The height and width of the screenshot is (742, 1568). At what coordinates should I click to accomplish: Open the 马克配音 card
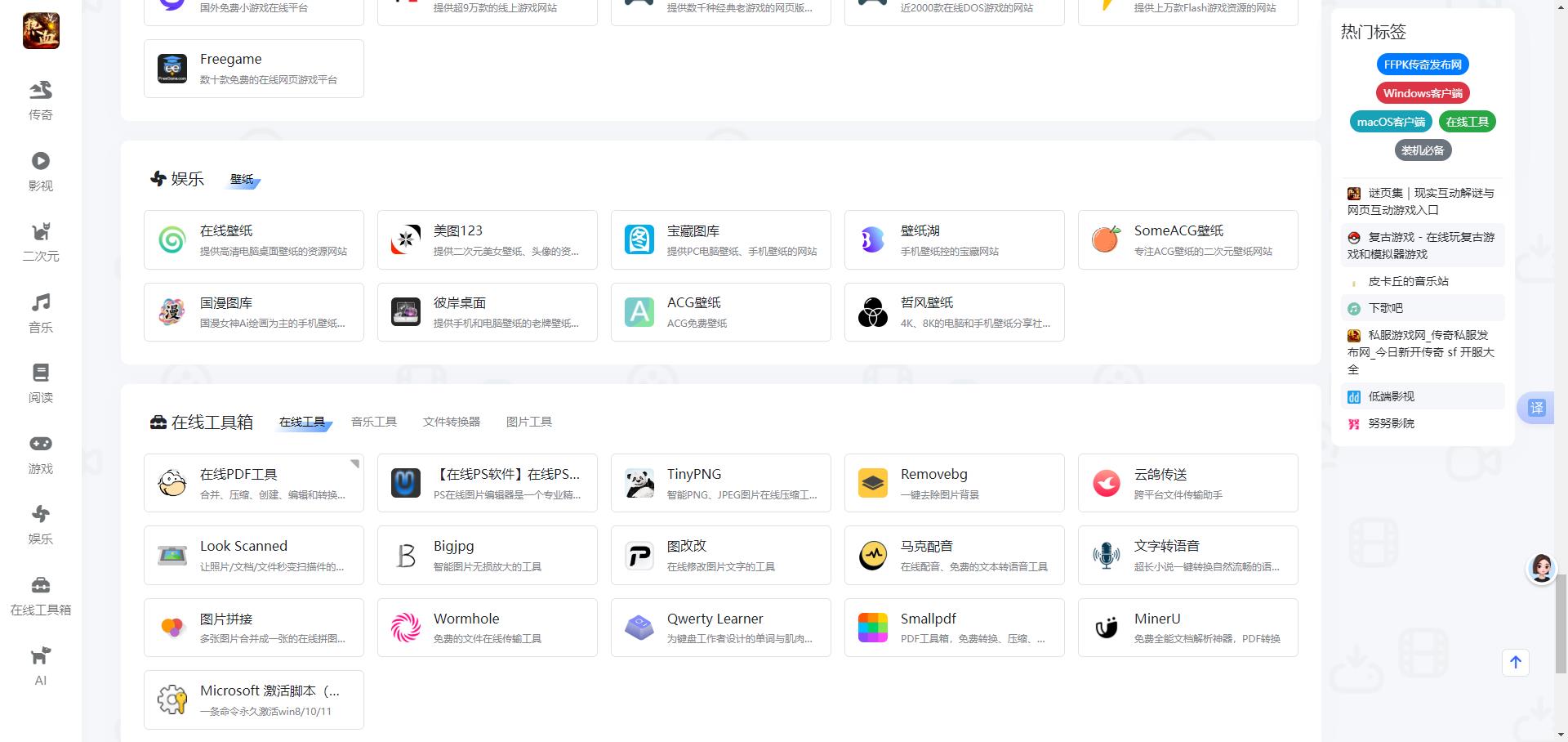(955, 555)
